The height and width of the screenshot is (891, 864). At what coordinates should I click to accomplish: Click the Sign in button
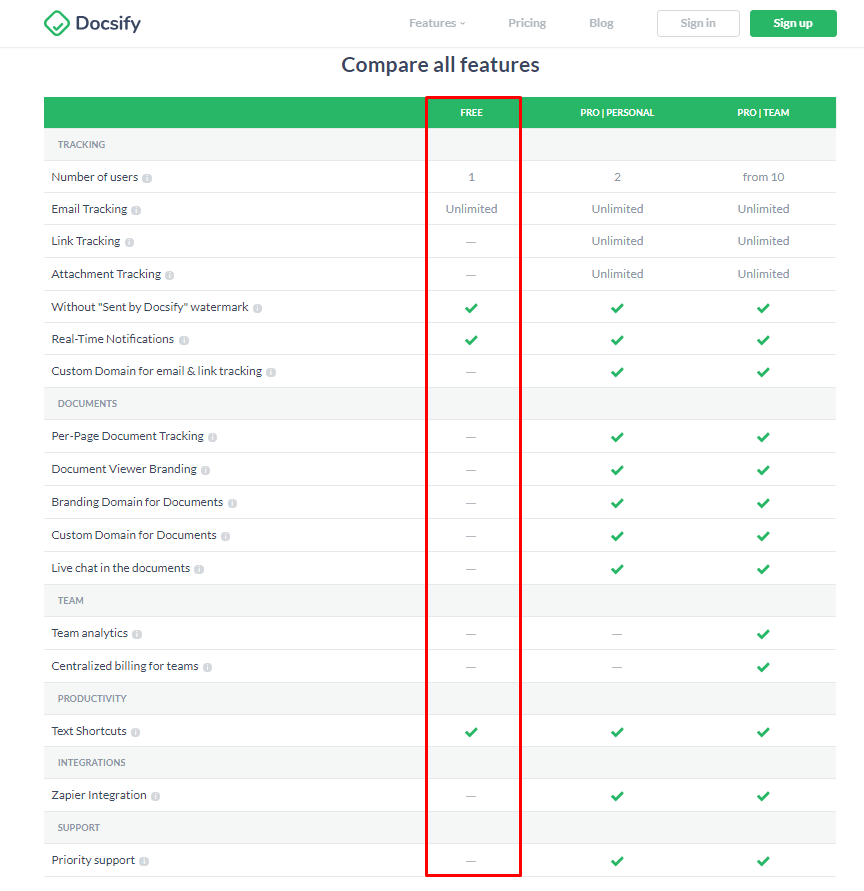click(698, 23)
